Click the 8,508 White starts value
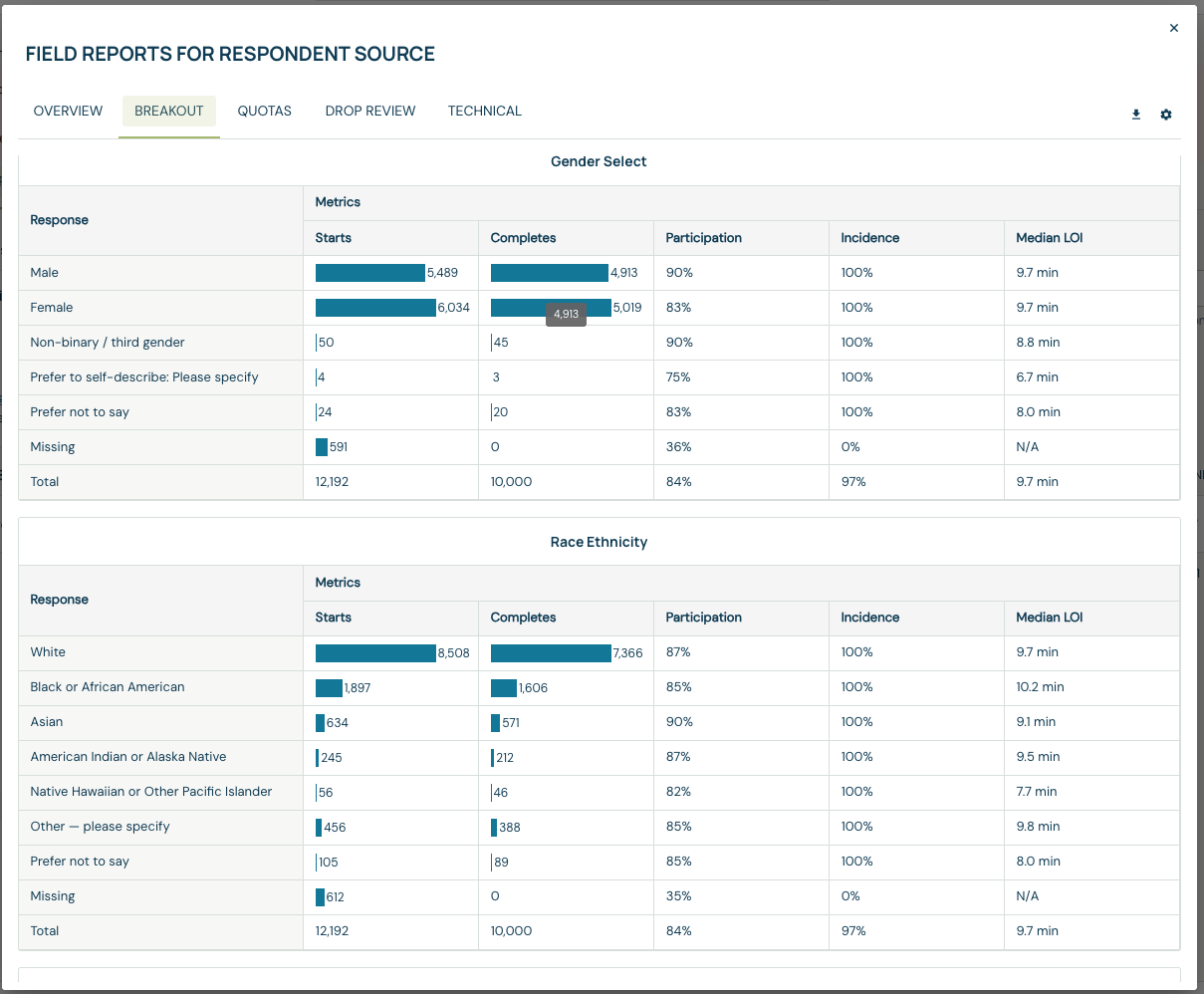This screenshot has width=1204, height=994. pos(454,653)
